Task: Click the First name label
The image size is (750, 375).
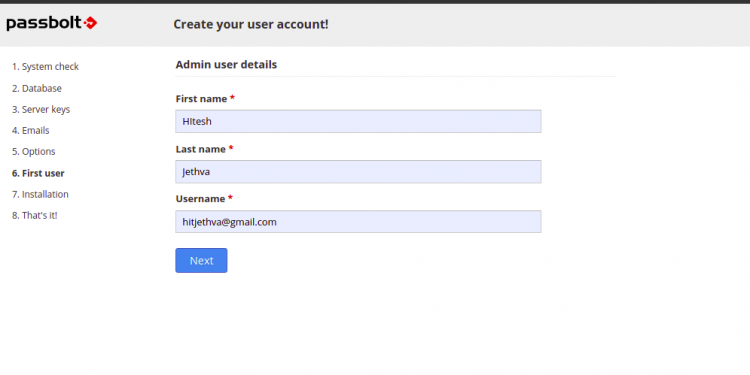Action: [x=201, y=99]
